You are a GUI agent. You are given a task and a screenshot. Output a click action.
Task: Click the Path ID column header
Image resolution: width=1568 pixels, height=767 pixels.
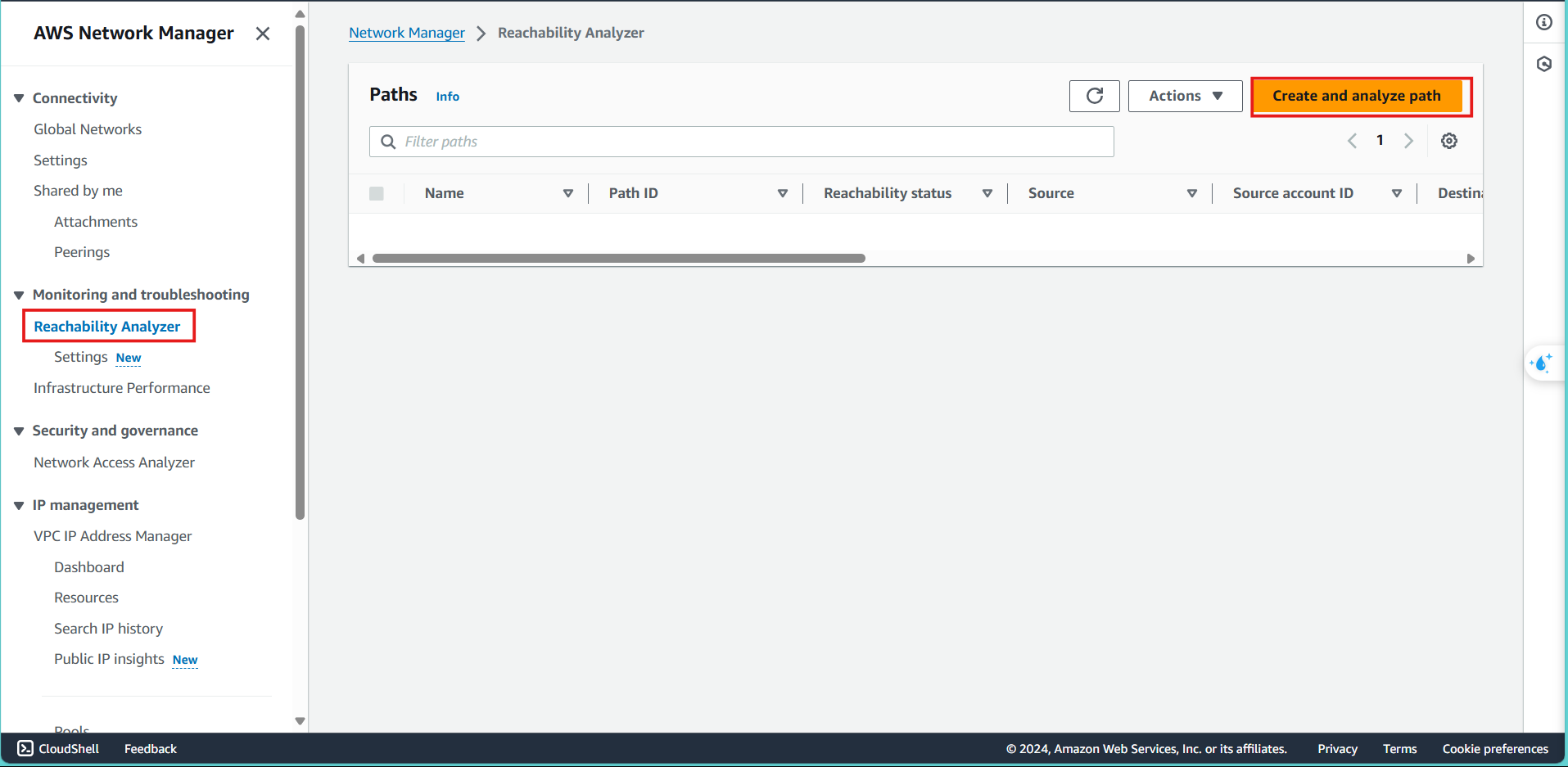(633, 193)
